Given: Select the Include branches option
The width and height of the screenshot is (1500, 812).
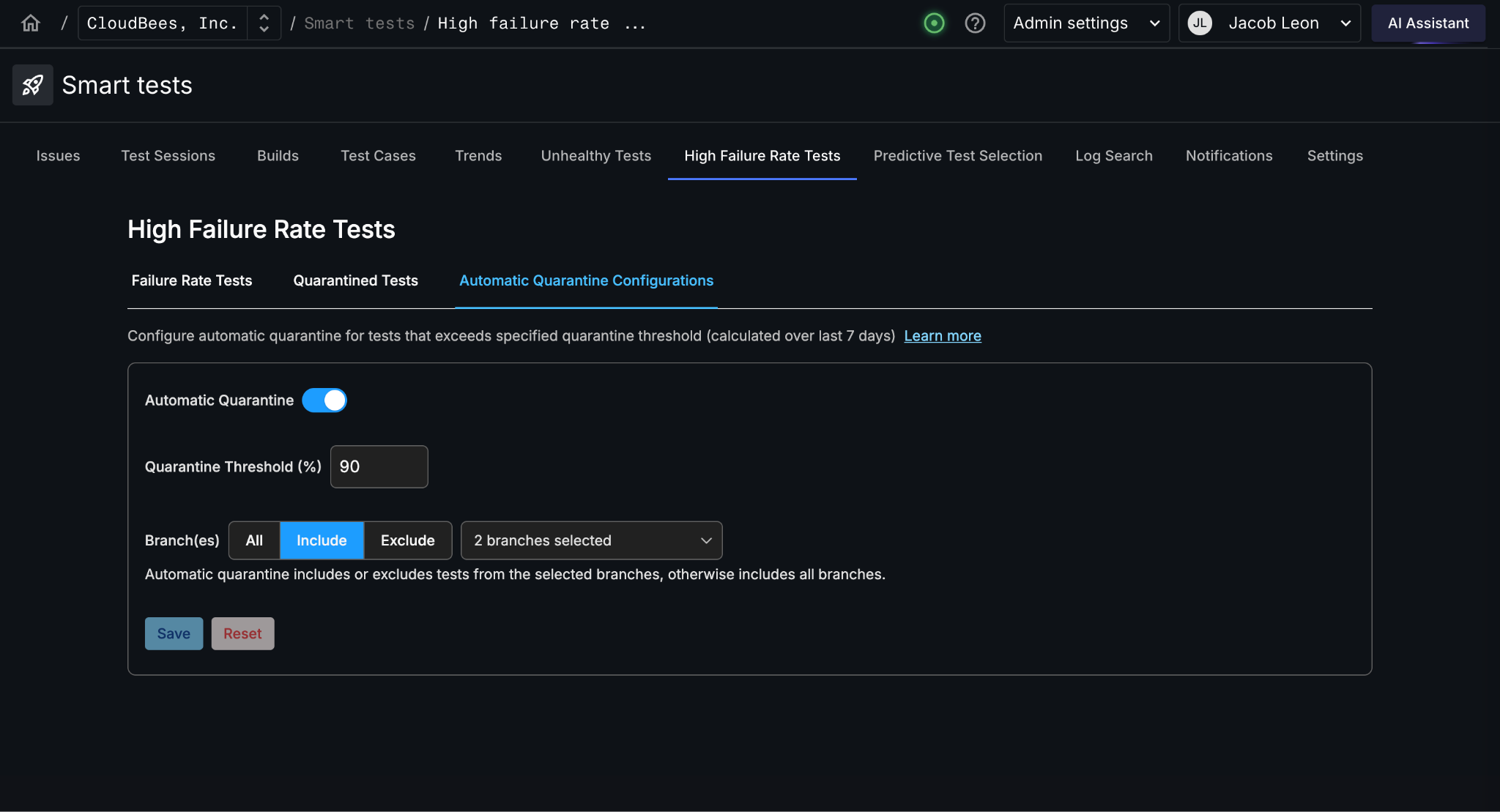Looking at the screenshot, I should [322, 540].
